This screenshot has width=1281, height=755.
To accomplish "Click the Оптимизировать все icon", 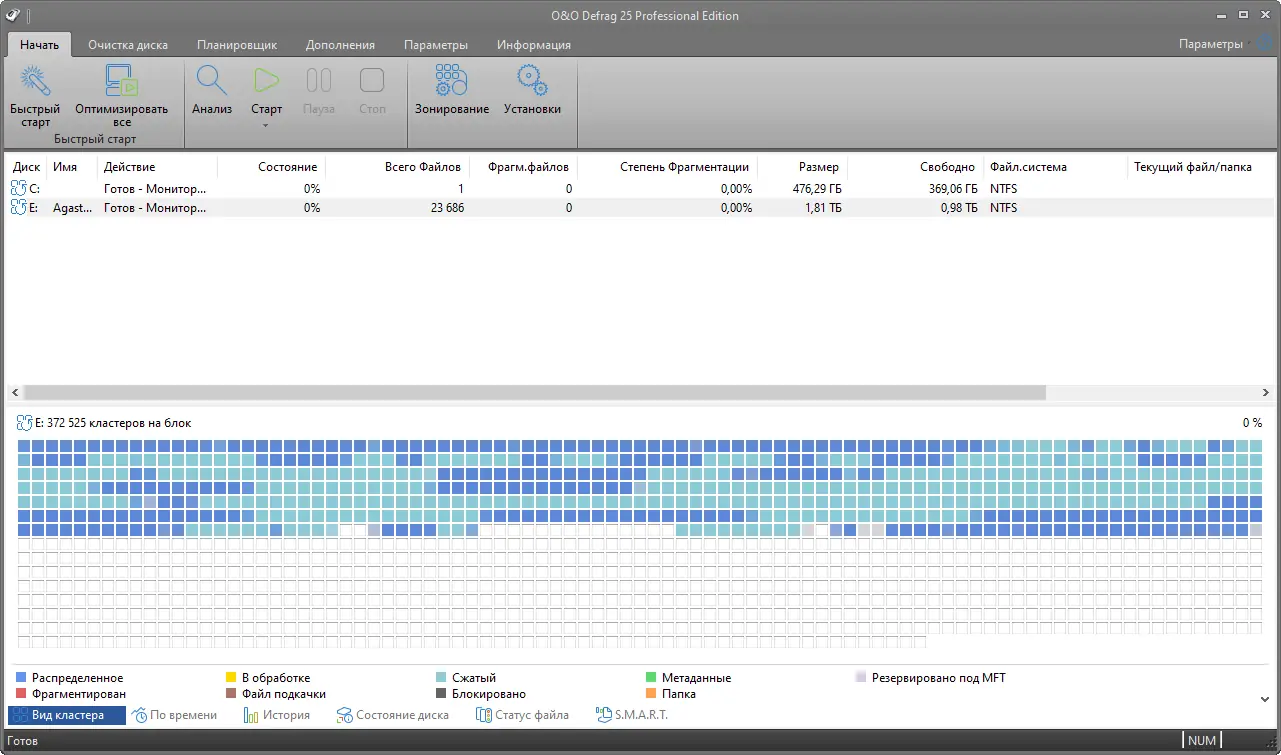I will tap(120, 79).
